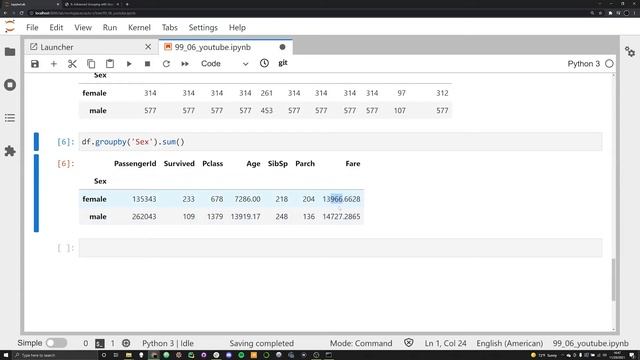
Task: Click Windows Start button in taskbar
Action: pyautogui.click(x=6, y=355)
